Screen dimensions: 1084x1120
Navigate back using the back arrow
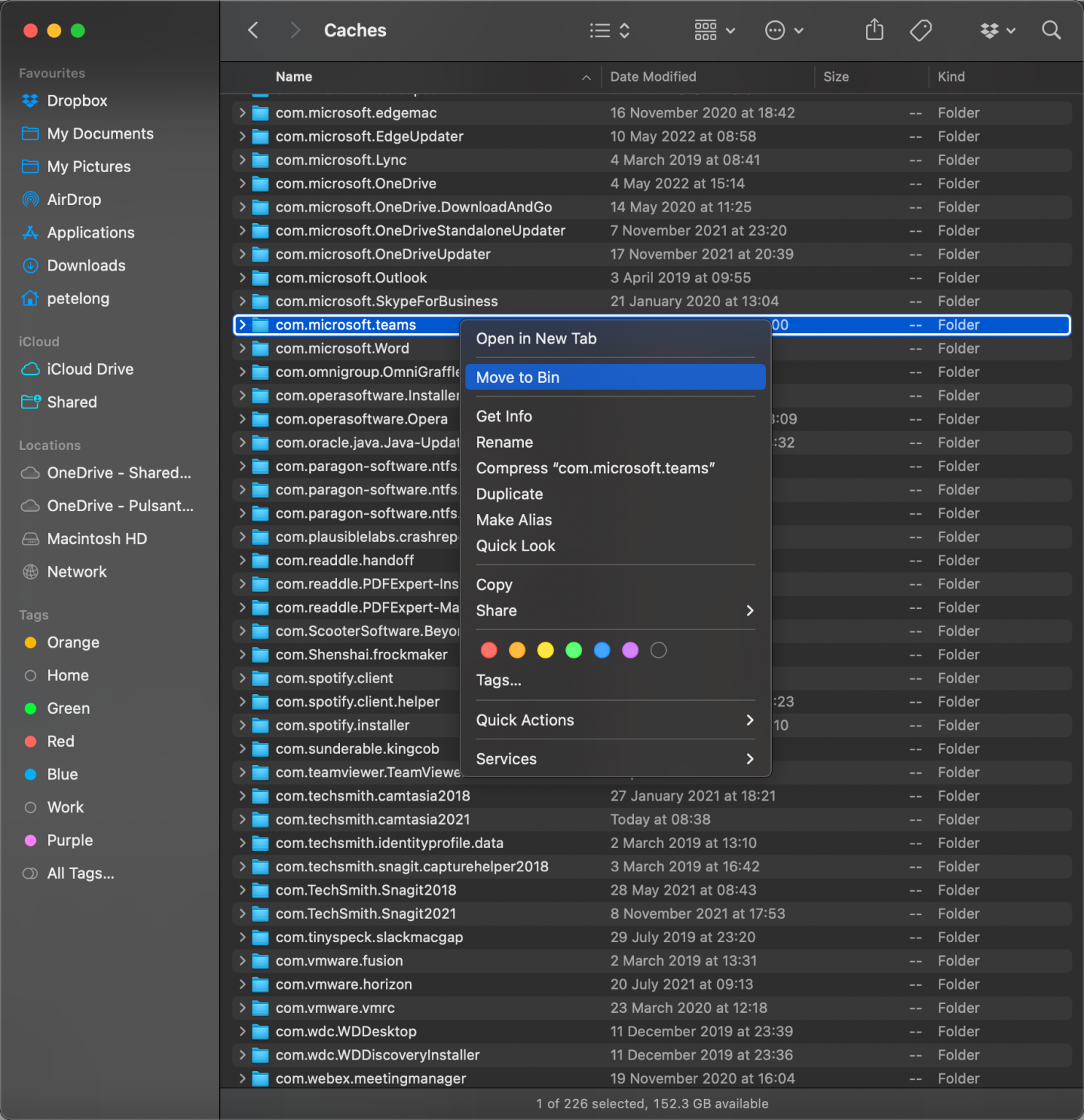[x=252, y=30]
